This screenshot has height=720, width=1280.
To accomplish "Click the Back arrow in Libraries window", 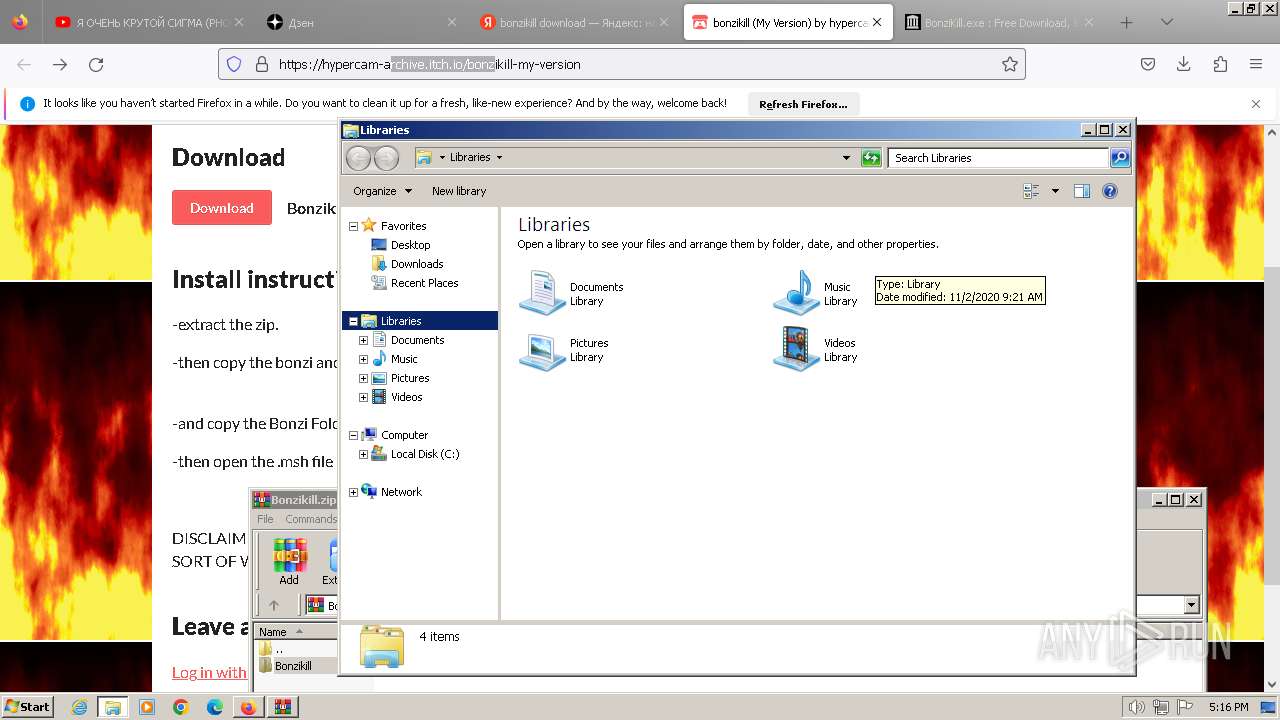I will click(358, 158).
